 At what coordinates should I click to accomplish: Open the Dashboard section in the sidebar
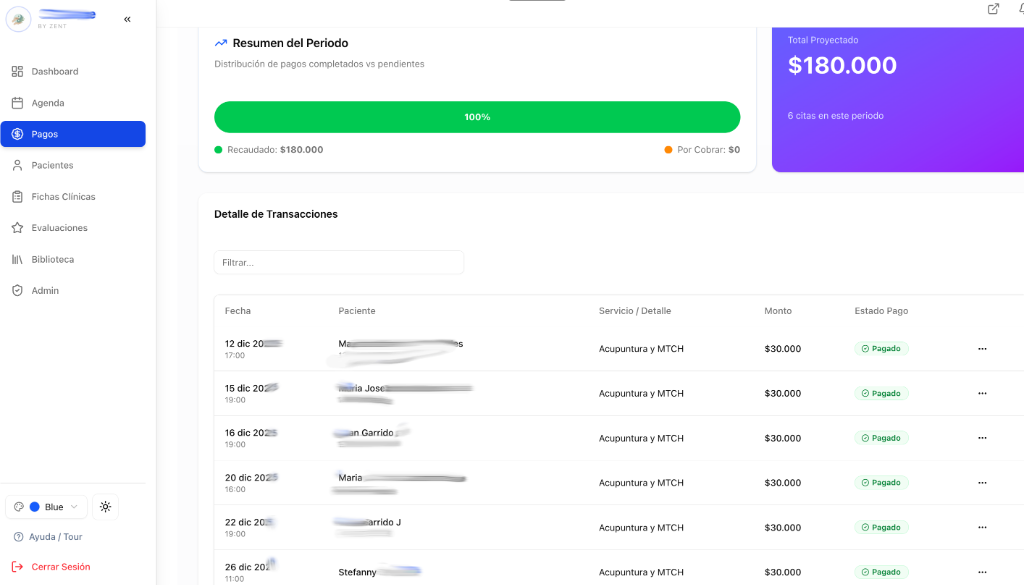tap(50, 71)
